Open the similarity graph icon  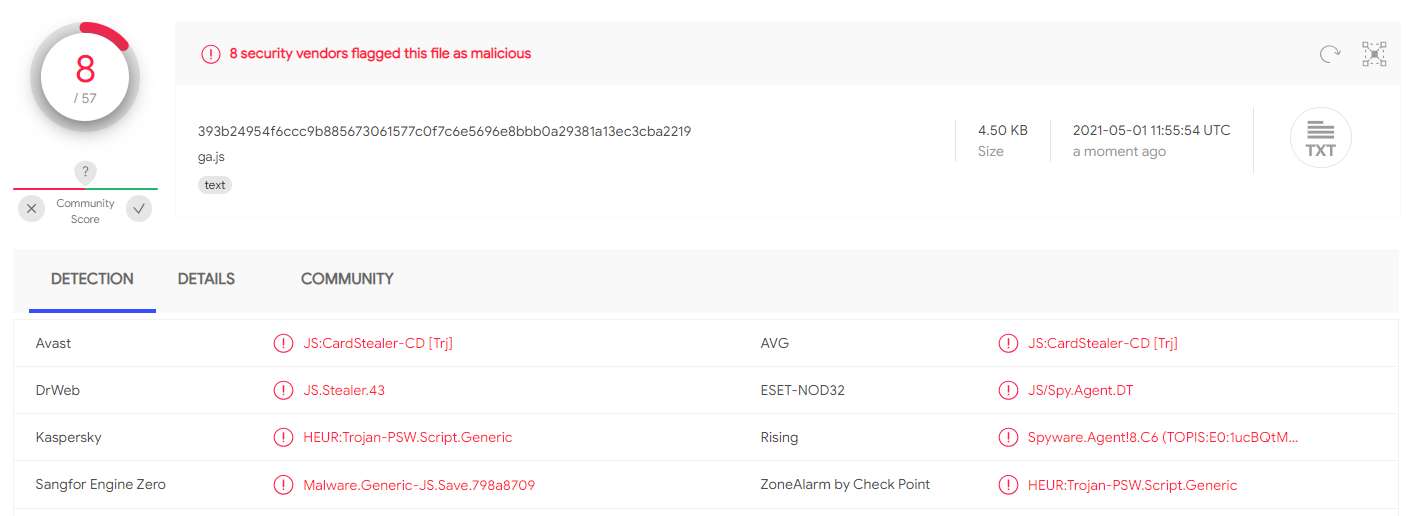tap(1374, 54)
